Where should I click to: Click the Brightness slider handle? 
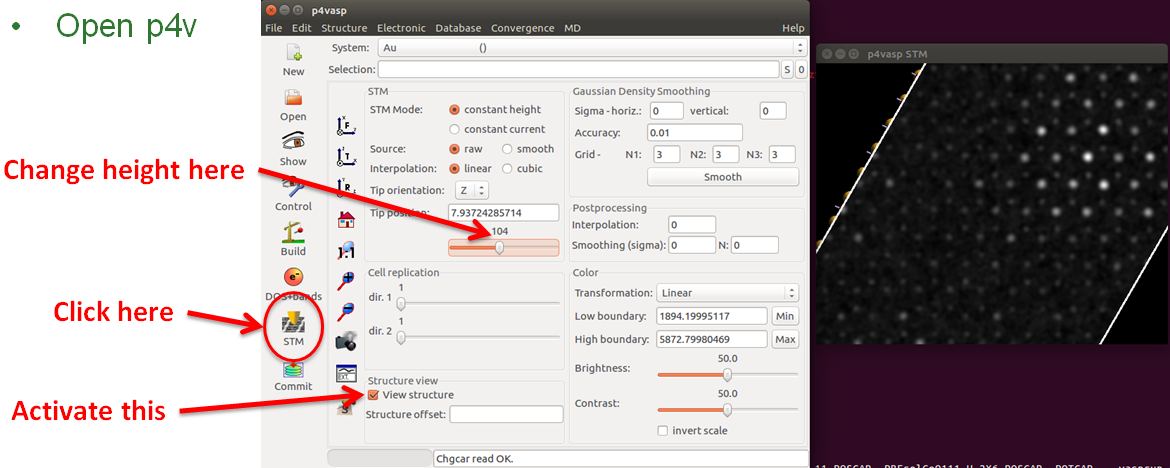pos(727,375)
